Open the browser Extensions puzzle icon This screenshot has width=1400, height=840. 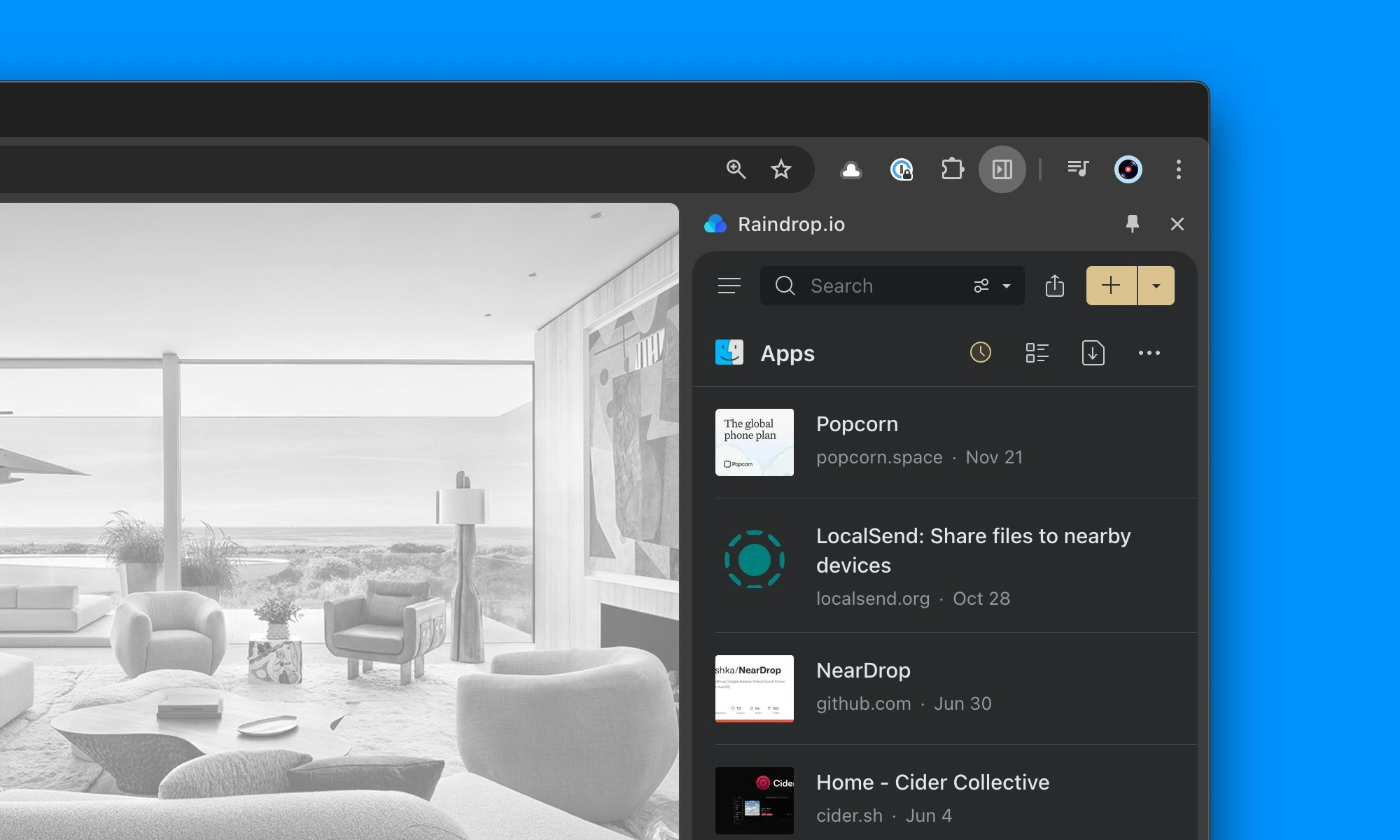tap(952, 169)
